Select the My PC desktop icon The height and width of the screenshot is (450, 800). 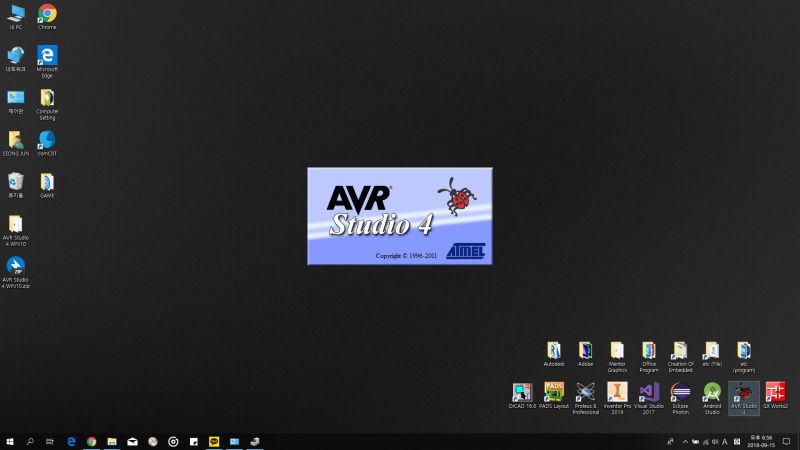15,17
